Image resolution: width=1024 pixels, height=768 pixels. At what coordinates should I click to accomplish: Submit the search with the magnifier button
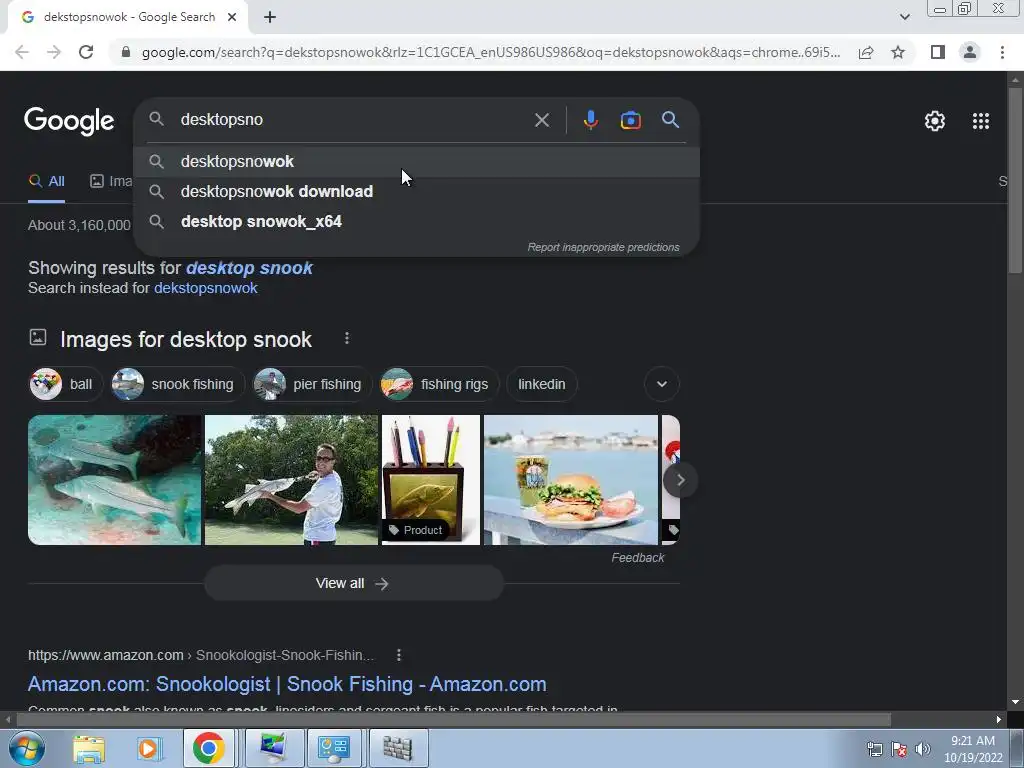(x=670, y=120)
